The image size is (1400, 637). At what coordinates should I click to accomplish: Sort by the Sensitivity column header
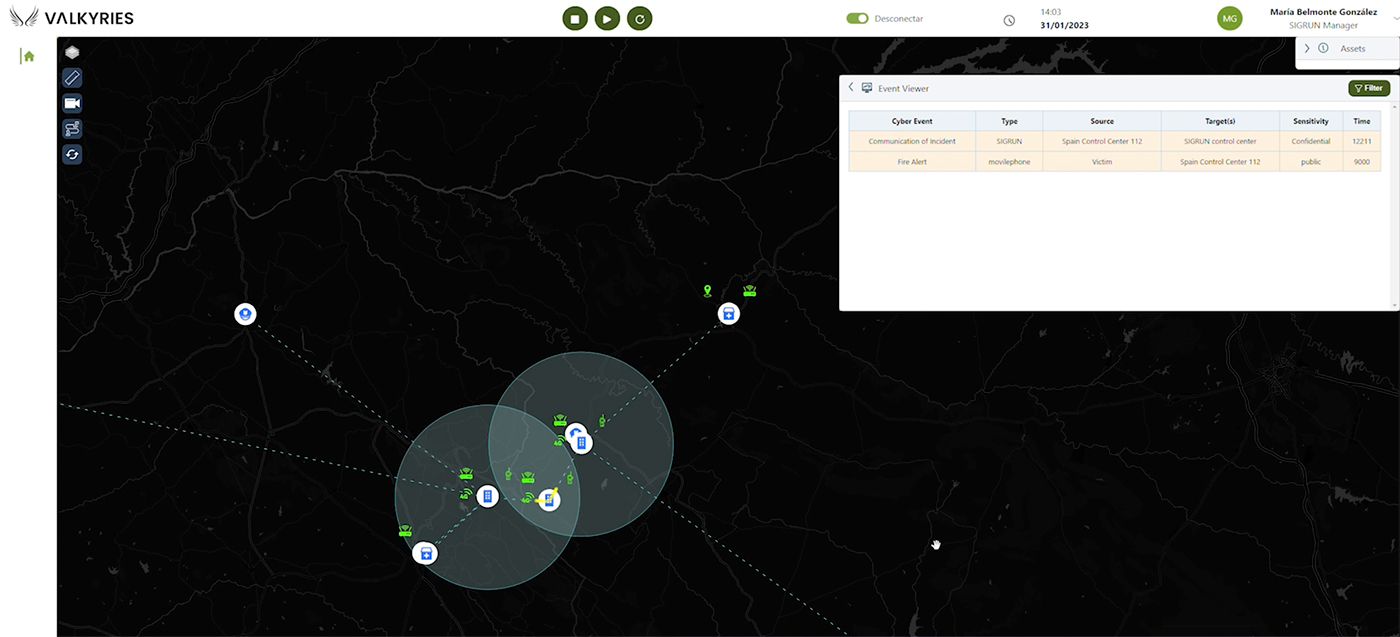click(x=1310, y=121)
